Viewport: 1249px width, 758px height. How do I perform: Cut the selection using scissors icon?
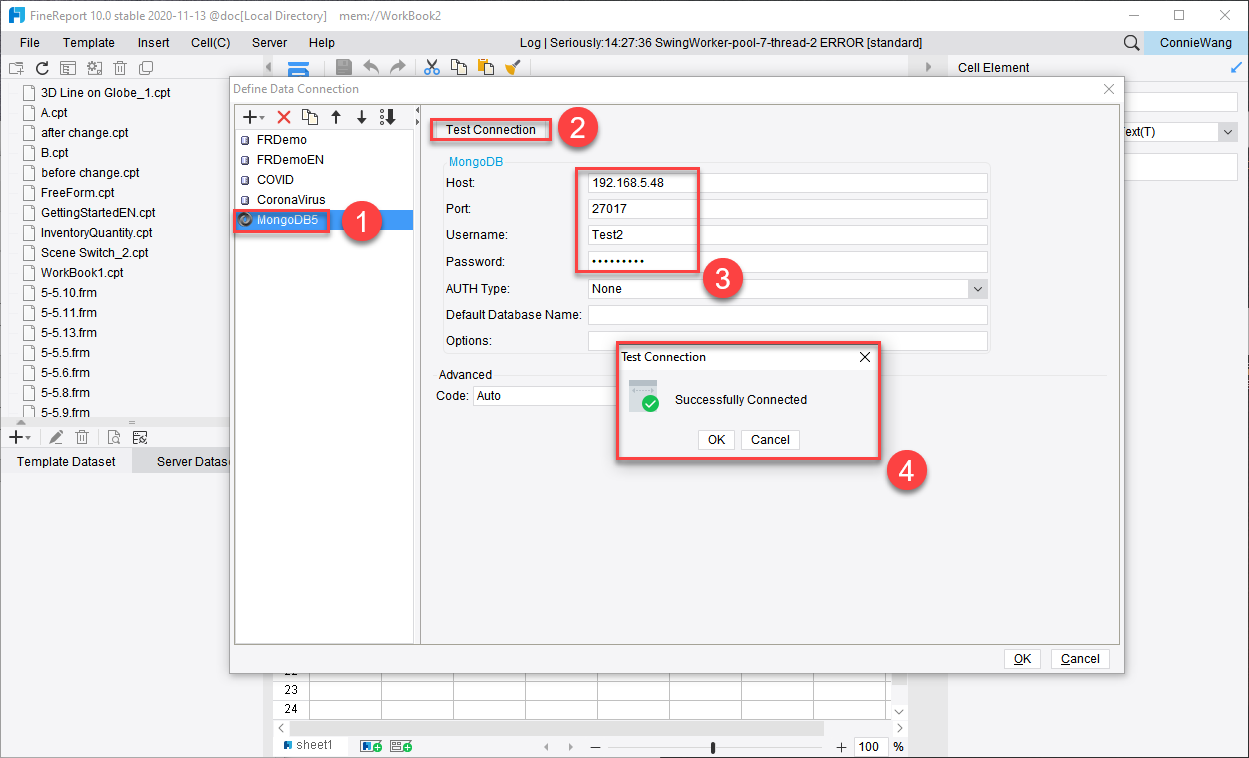coord(431,67)
